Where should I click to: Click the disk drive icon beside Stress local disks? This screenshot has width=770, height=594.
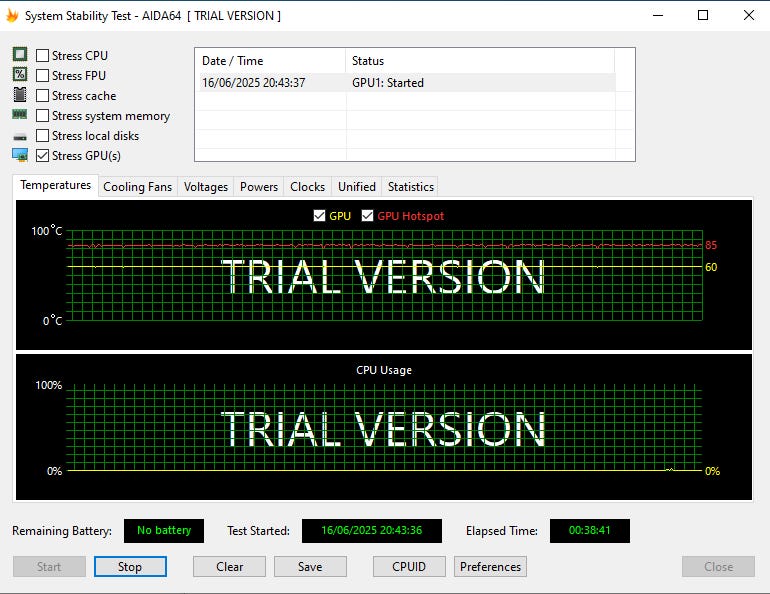click(20, 136)
